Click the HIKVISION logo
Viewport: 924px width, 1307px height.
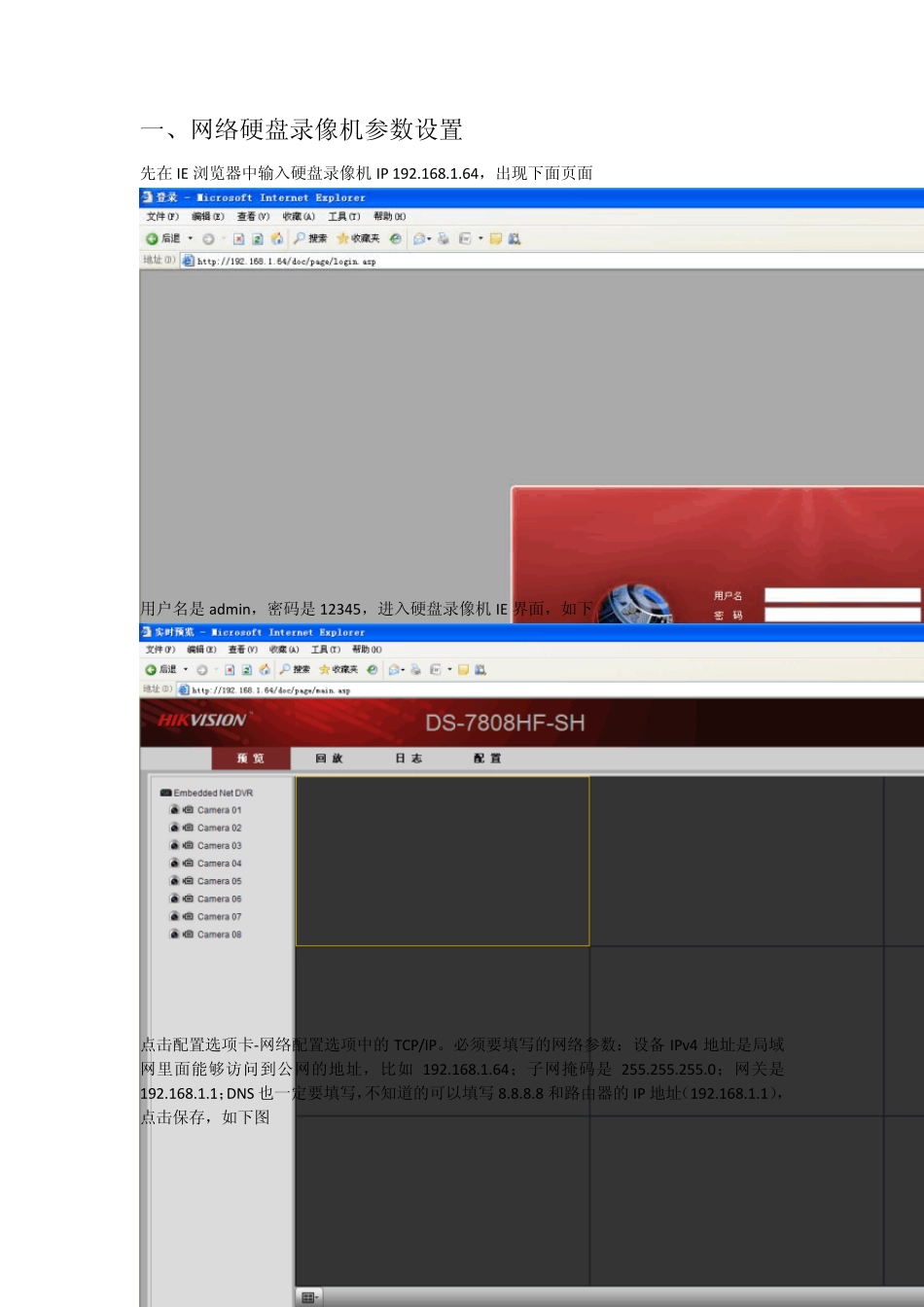(202, 721)
